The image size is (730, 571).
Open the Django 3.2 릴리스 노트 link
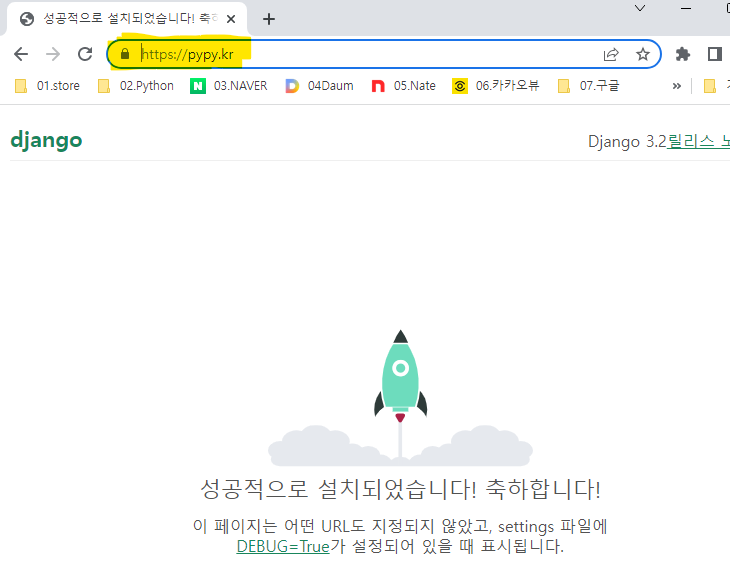click(x=698, y=141)
